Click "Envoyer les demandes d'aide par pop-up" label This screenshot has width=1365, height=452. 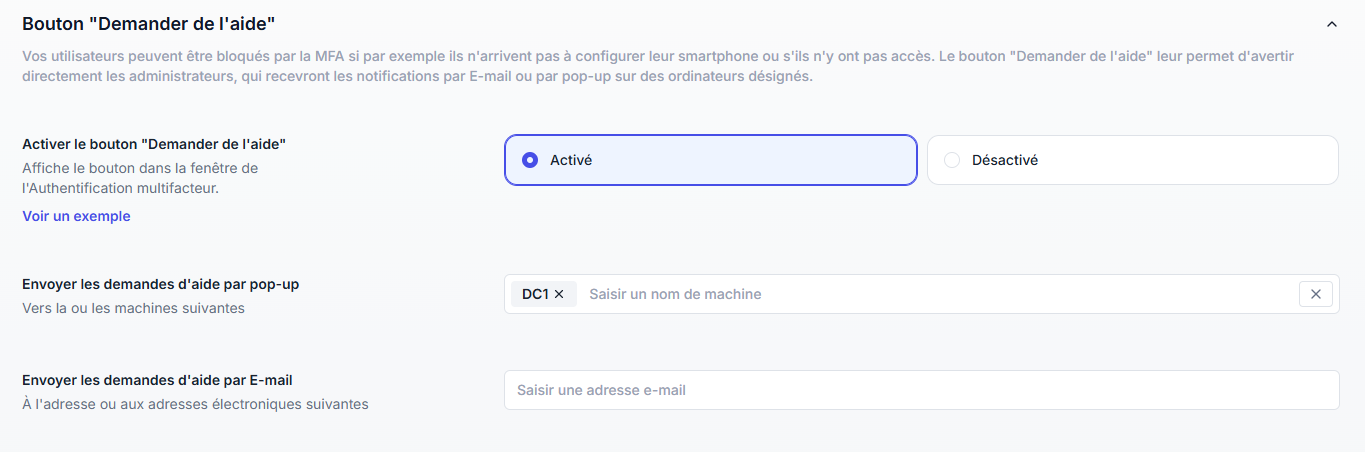click(x=160, y=284)
